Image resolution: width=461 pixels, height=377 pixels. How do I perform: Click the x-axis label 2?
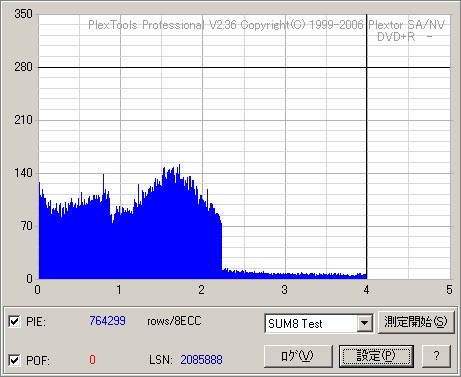pyautogui.click(x=201, y=290)
